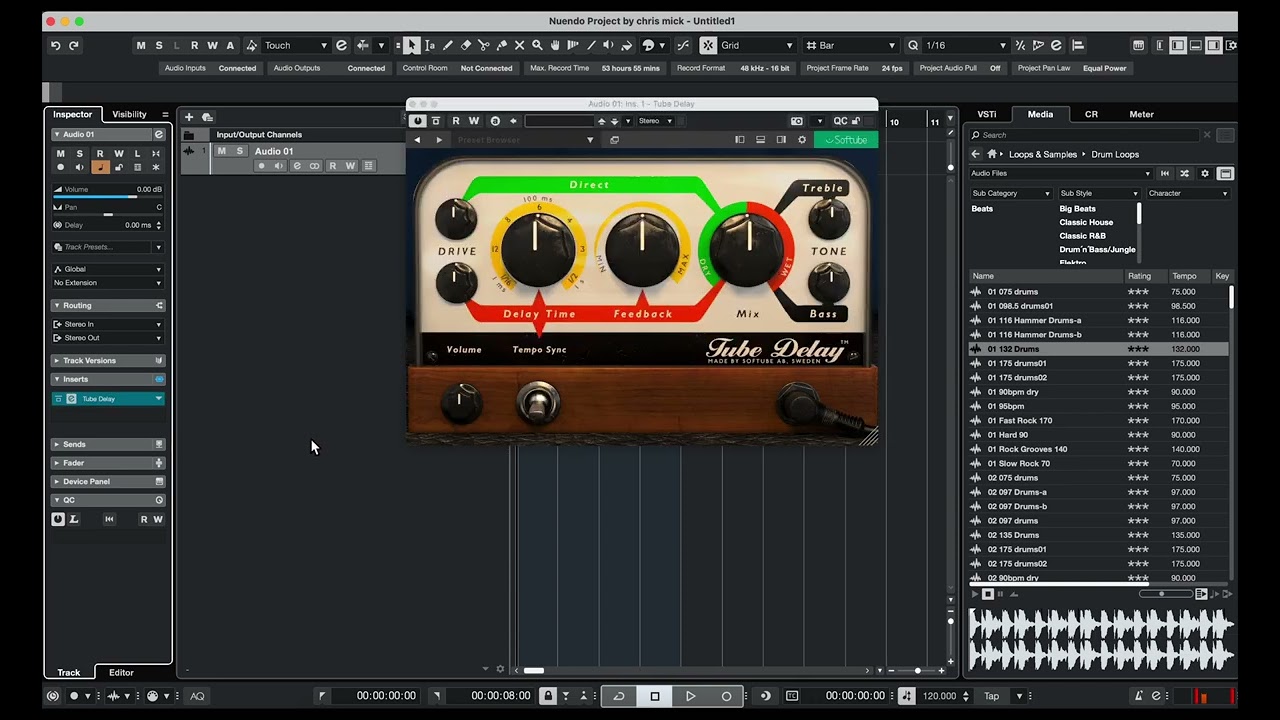Go back in the Media browser
Screen dimensions: 1280x720
pyautogui.click(x=976, y=154)
